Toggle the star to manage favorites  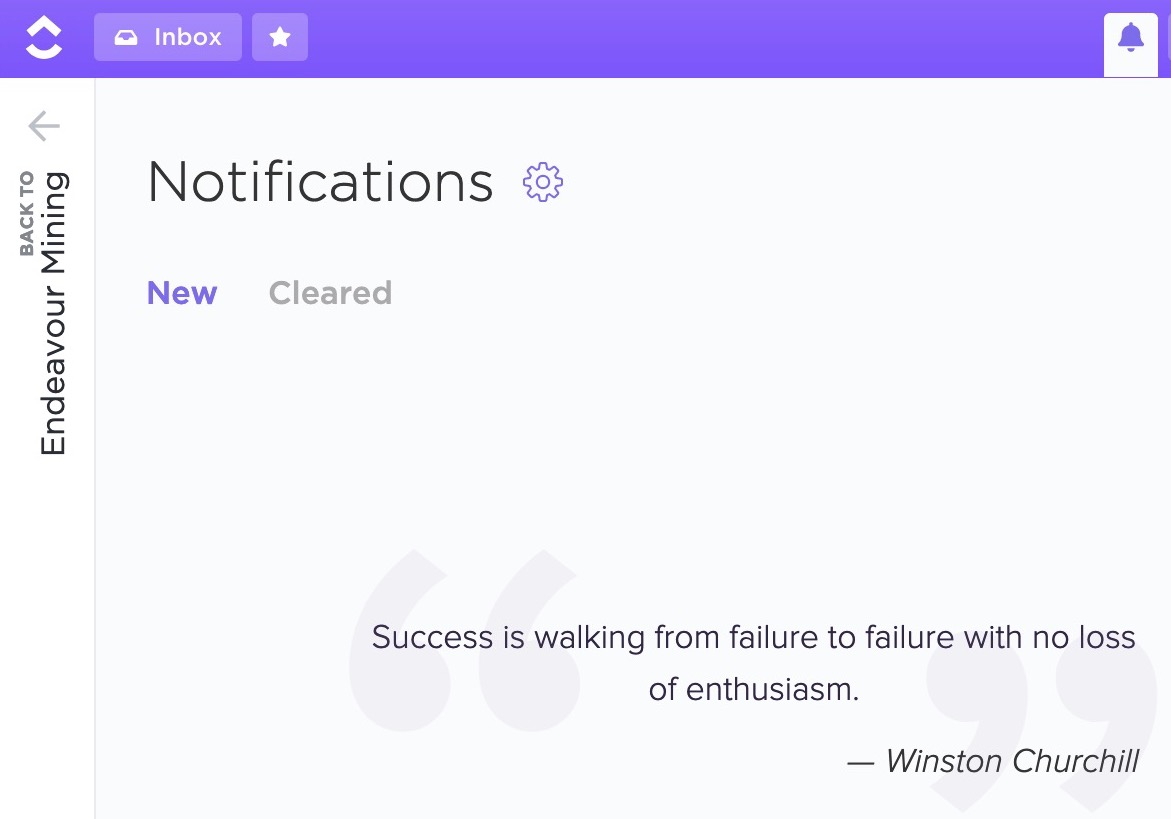click(279, 36)
